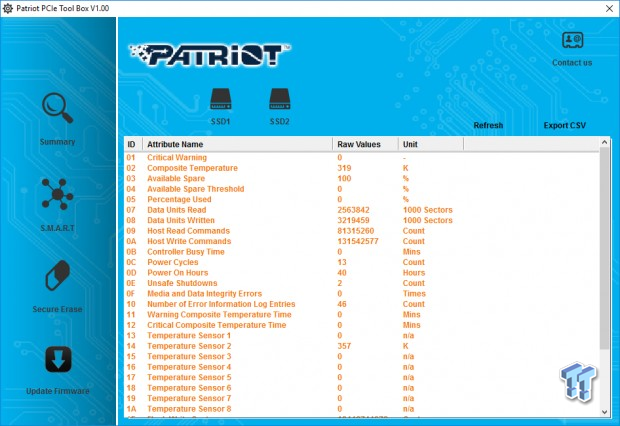Sort by the ID column header
Viewport: 620px width, 426px height.
(134, 144)
